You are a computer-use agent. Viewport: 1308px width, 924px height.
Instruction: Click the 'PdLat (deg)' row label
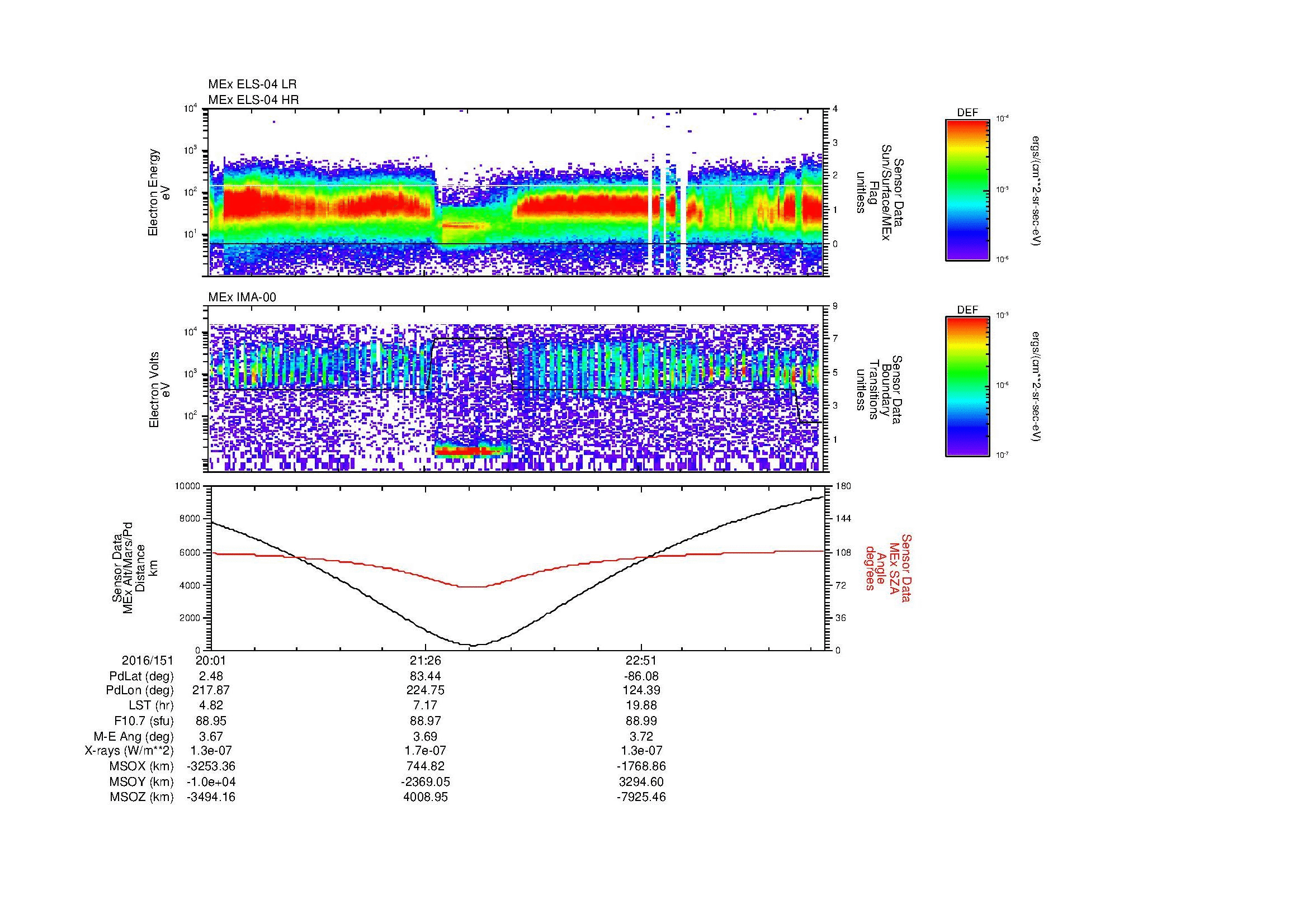(x=141, y=676)
